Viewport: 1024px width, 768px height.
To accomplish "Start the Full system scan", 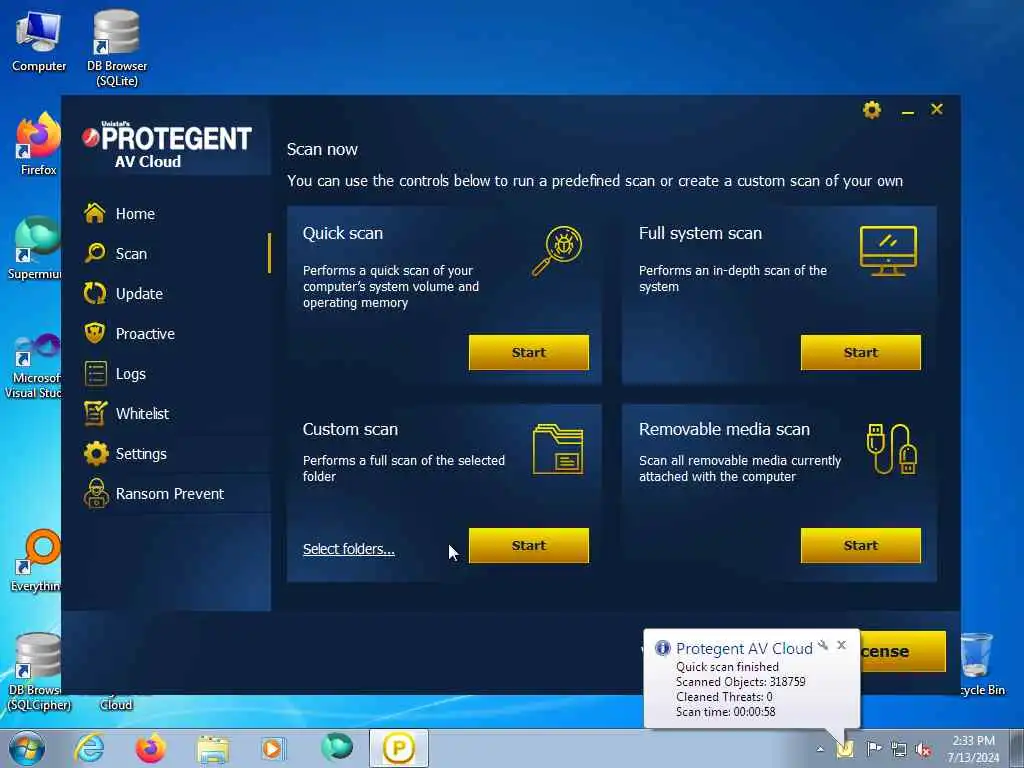I will coord(860,353).
